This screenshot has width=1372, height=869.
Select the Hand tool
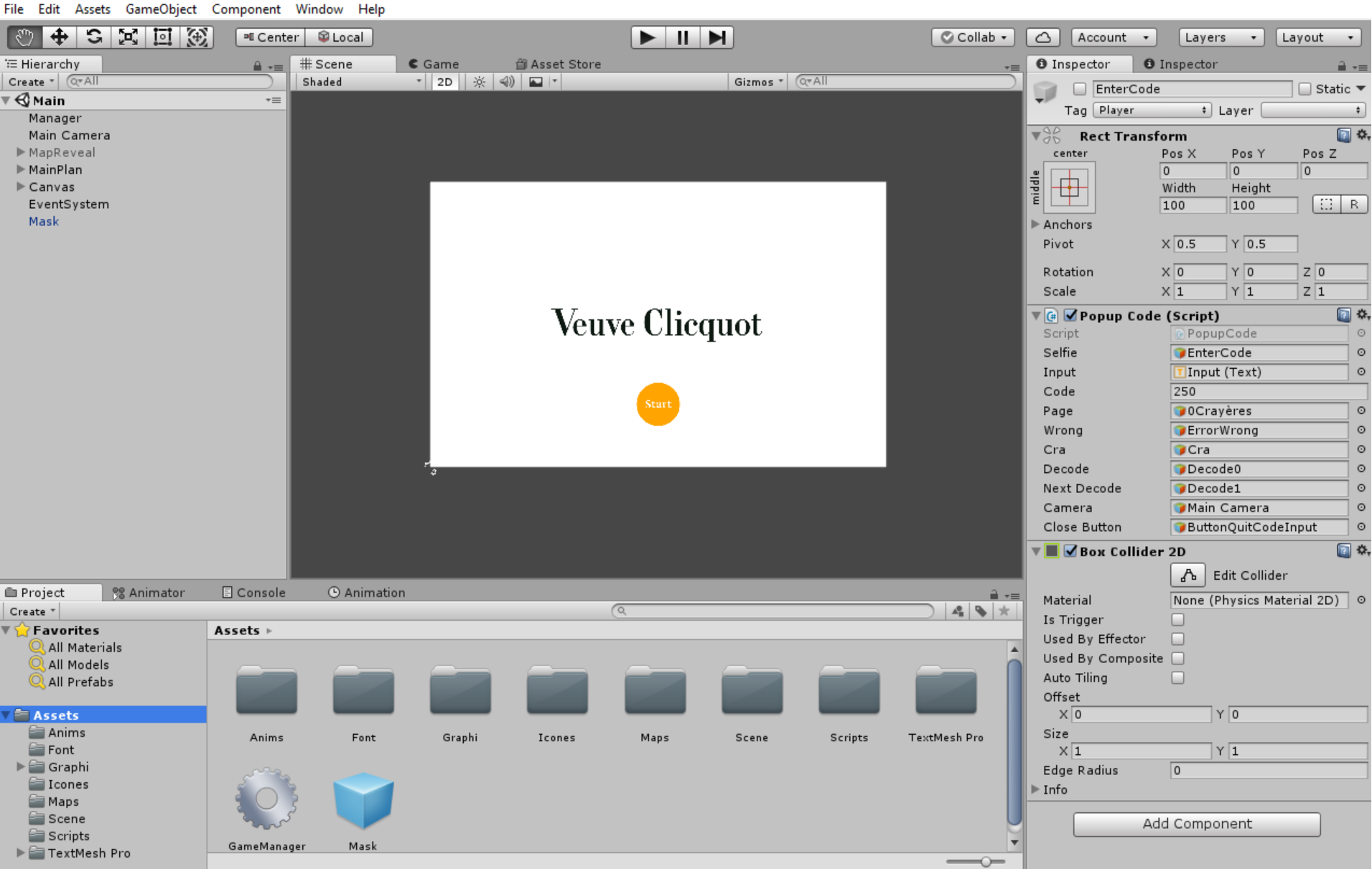(x=24, y=37)
